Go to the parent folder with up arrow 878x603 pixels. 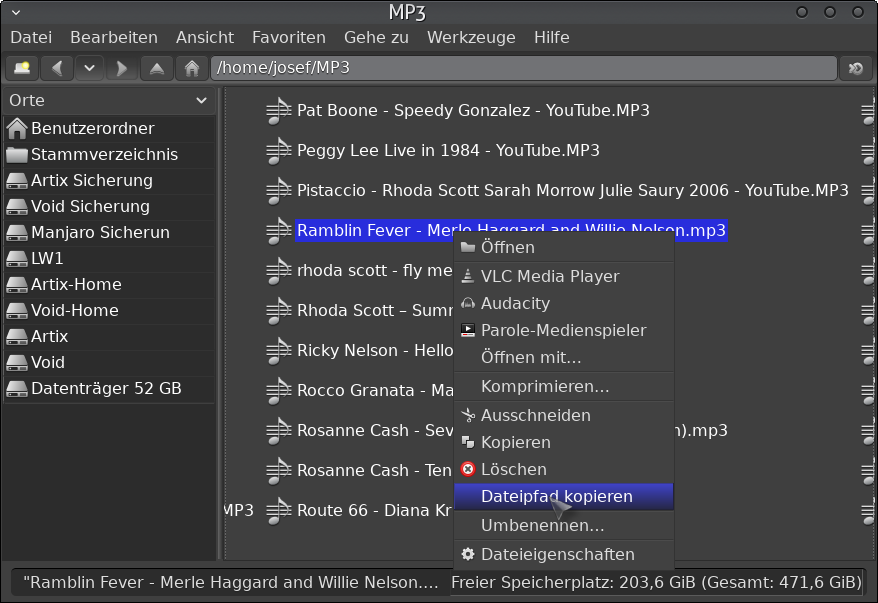(156, 68)
